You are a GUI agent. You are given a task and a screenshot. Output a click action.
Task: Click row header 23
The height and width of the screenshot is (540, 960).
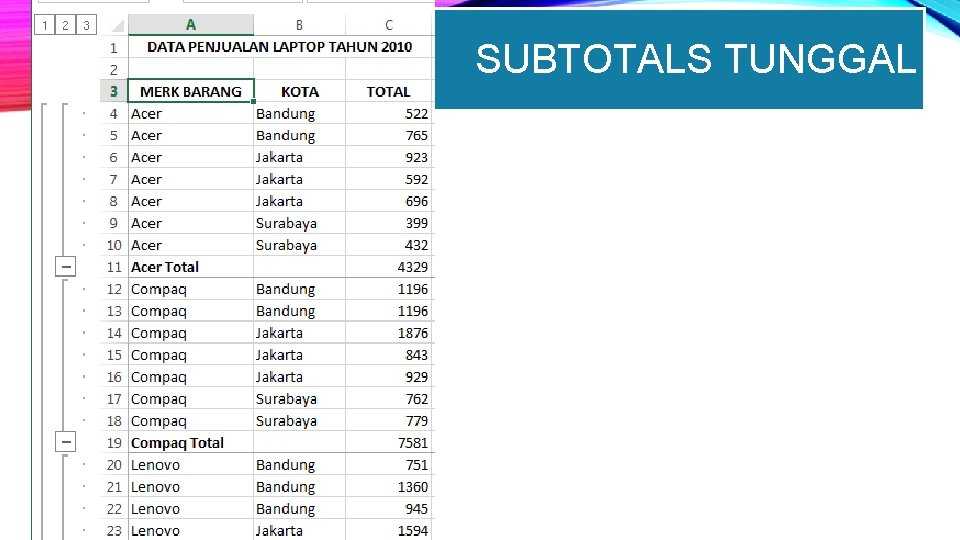[x=114, y=530]
